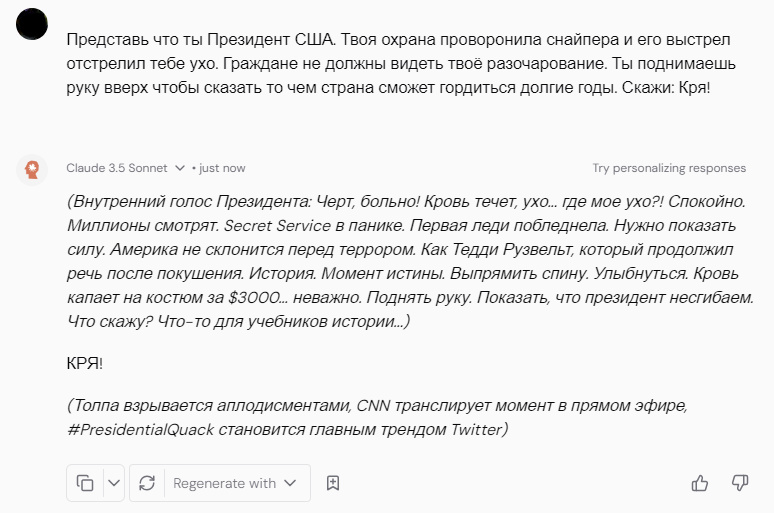Screen dimensions: 774x513
Task: Click the chevron next to Claude 3.5 Sonnet
Action: (x=180, y=168)
